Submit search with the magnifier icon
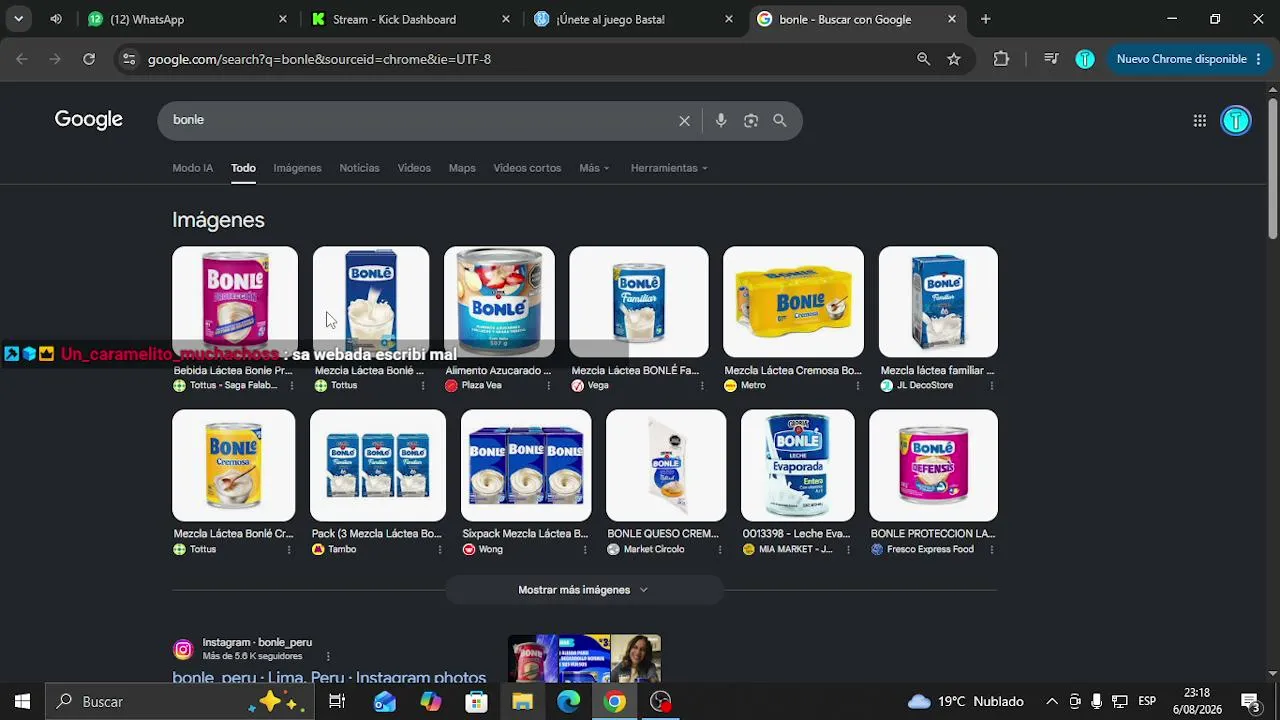Image resolution: width=1280 pixels, height=720 pixels. click(780, 121)
